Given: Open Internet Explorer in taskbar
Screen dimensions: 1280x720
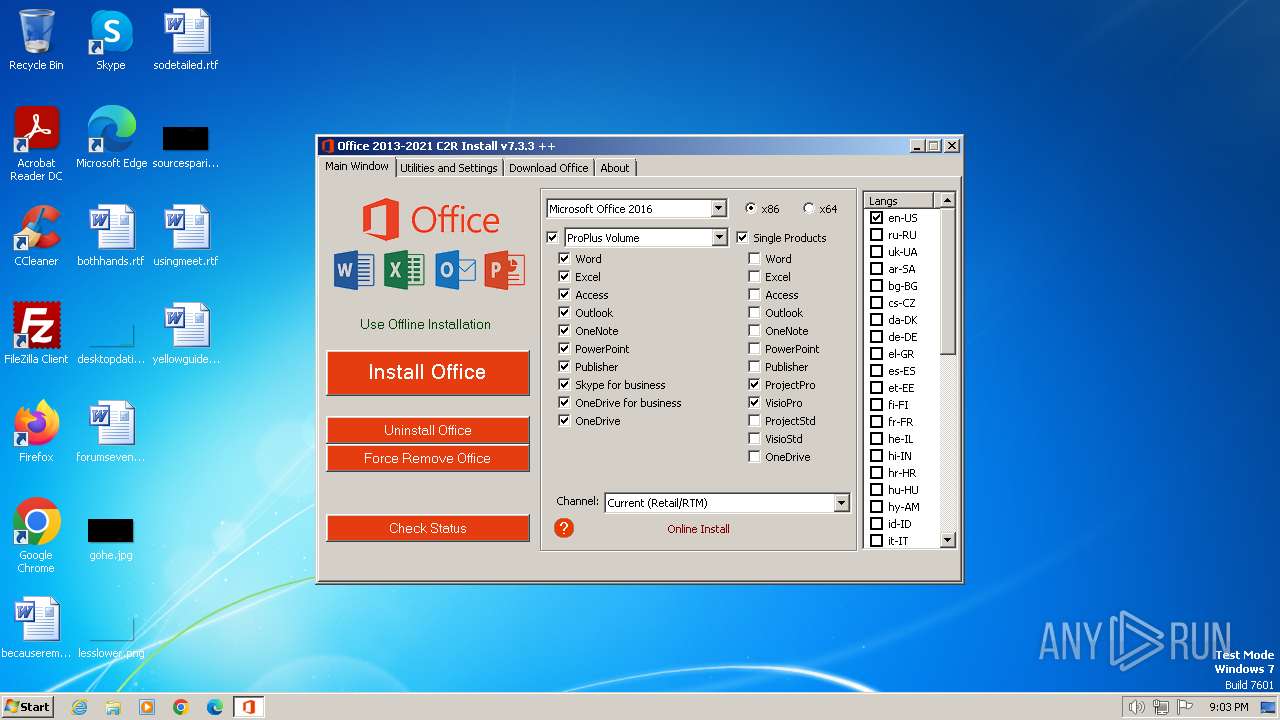Looking at the screenshot, I should tap(79, 707).
